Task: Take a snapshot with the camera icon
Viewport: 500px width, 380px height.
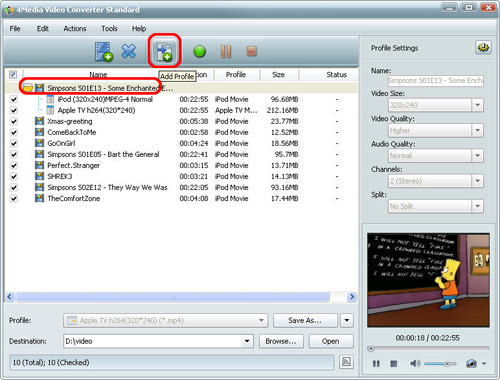Action: [x=471, y=363]
